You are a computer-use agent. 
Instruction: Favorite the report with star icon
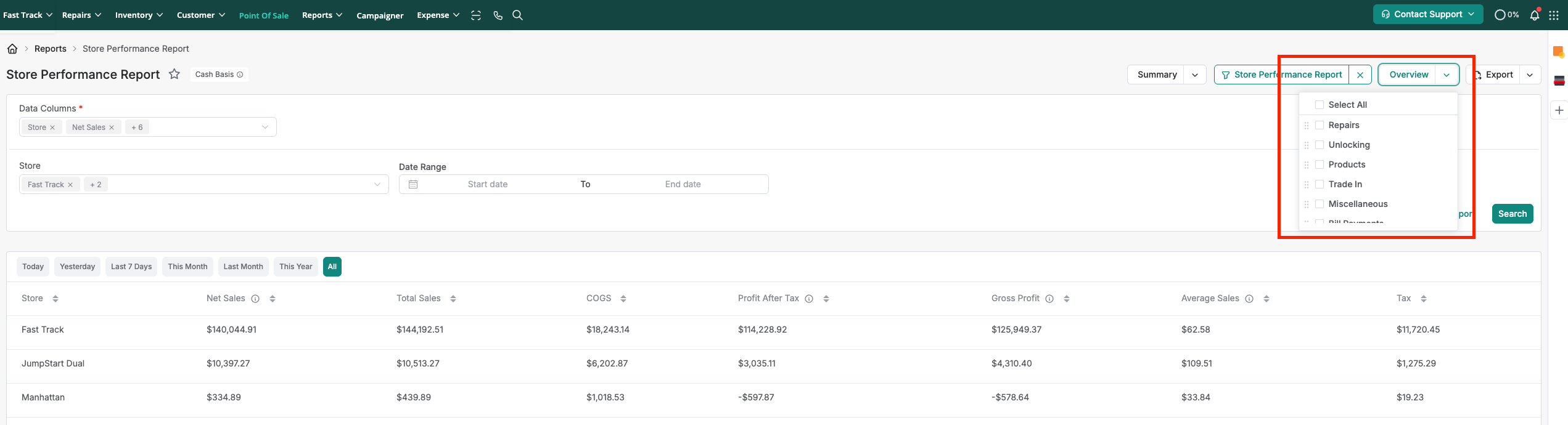click(174, 75)
